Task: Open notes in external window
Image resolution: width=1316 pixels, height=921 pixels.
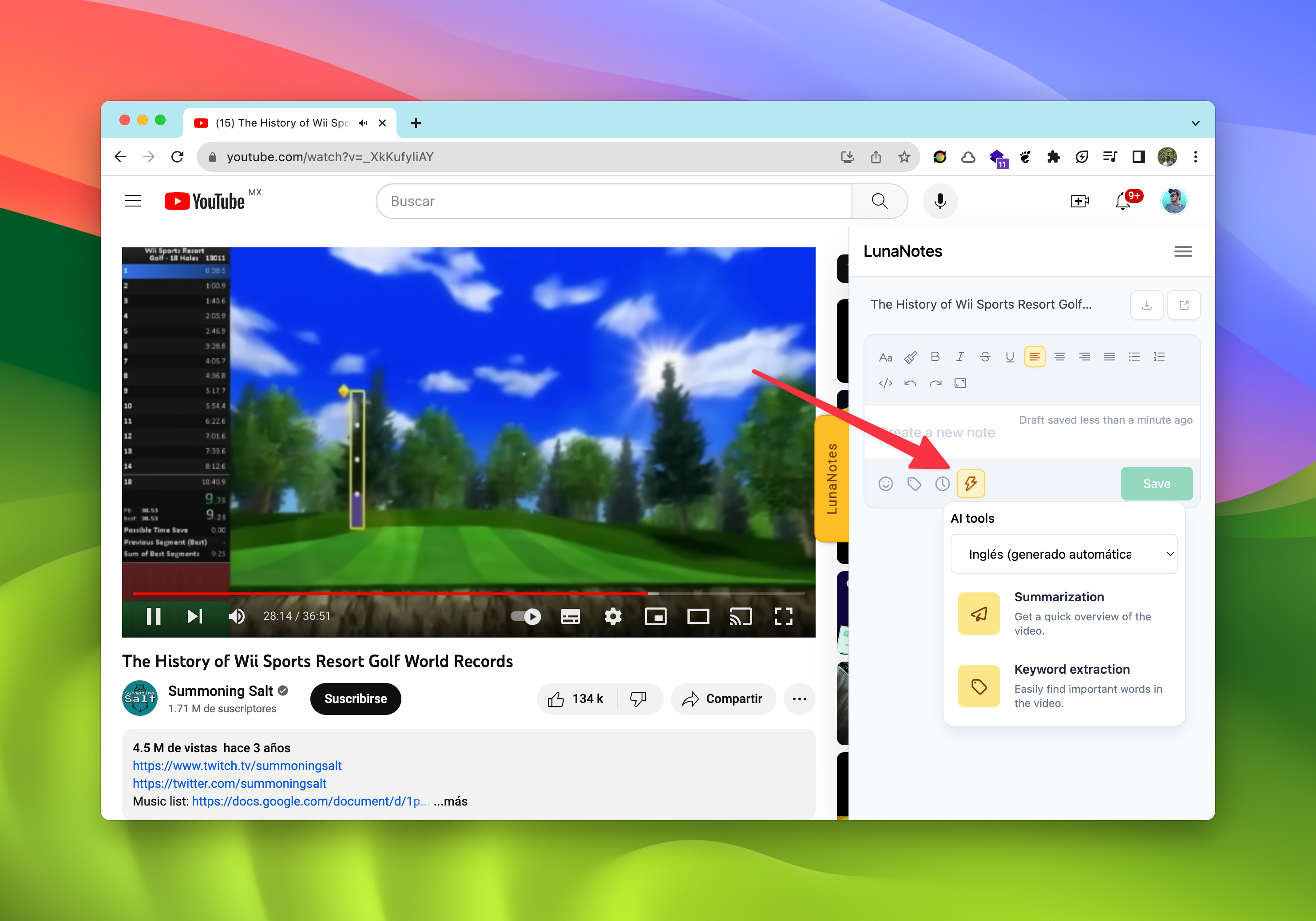Action: point(1184,305)
